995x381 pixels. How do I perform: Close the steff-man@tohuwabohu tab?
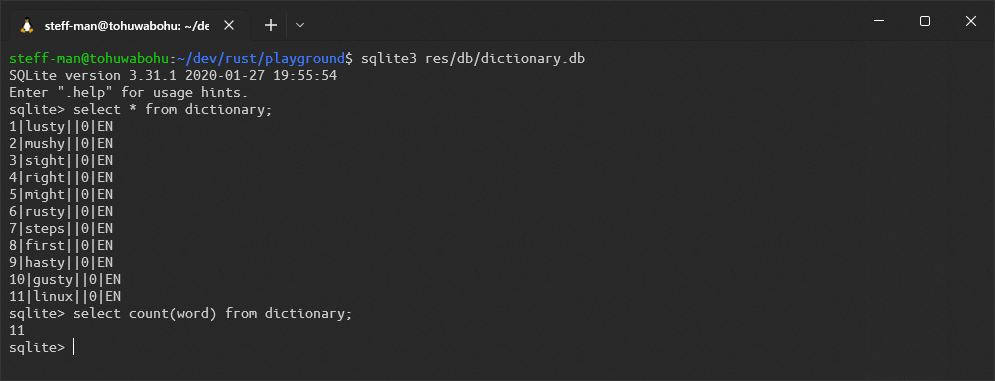point(229,25)
